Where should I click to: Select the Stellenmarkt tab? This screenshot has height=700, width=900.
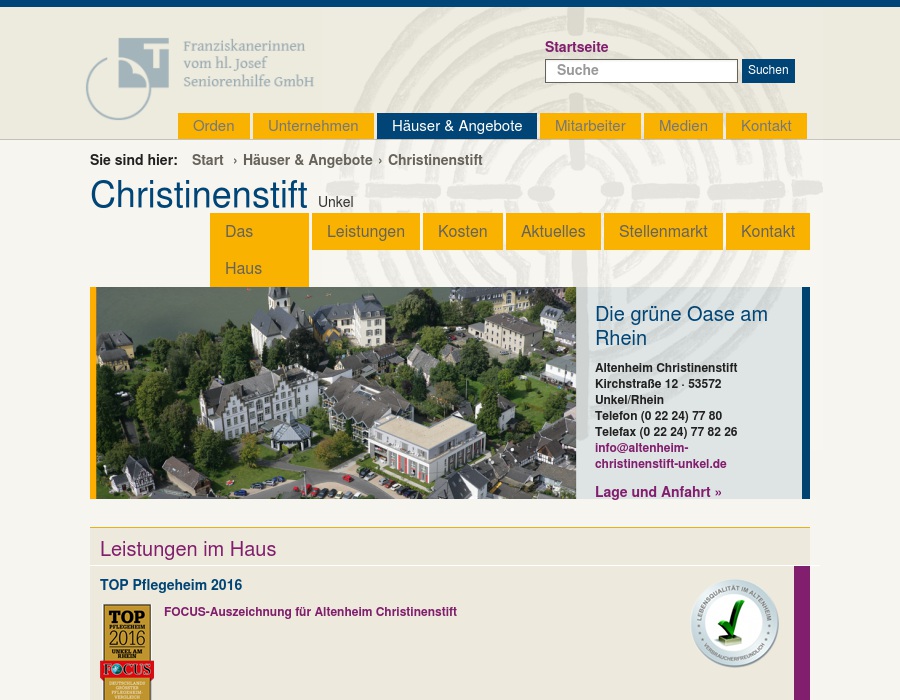663,231
